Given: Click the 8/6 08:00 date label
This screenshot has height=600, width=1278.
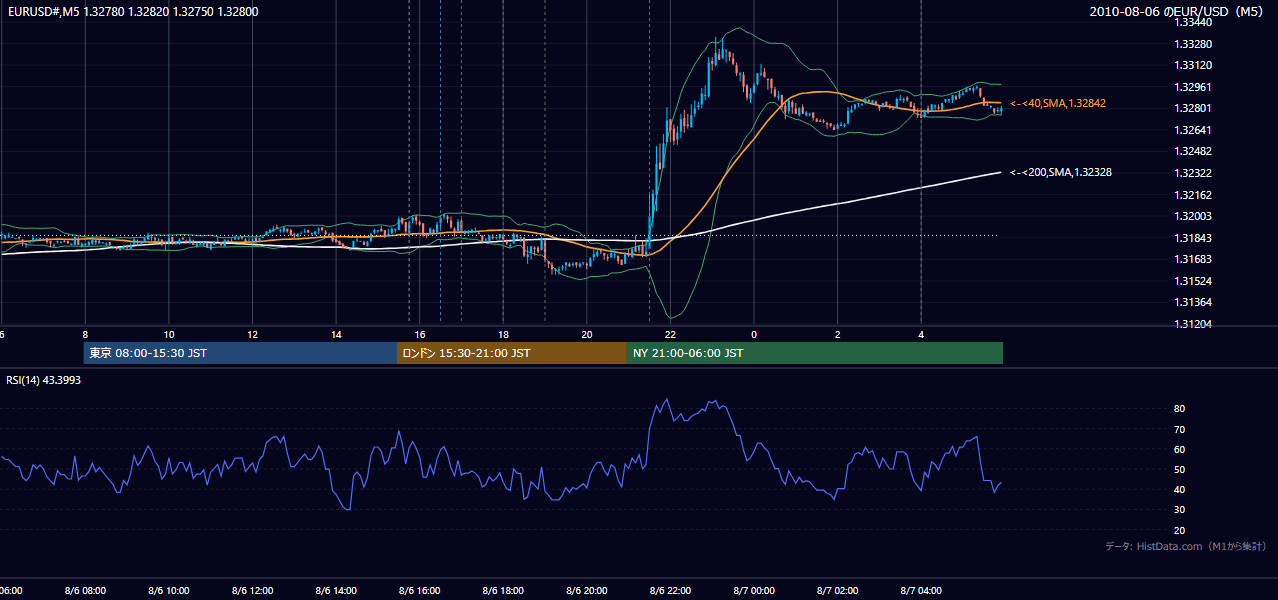Looking at the screenshot, I should pos(85,591).
